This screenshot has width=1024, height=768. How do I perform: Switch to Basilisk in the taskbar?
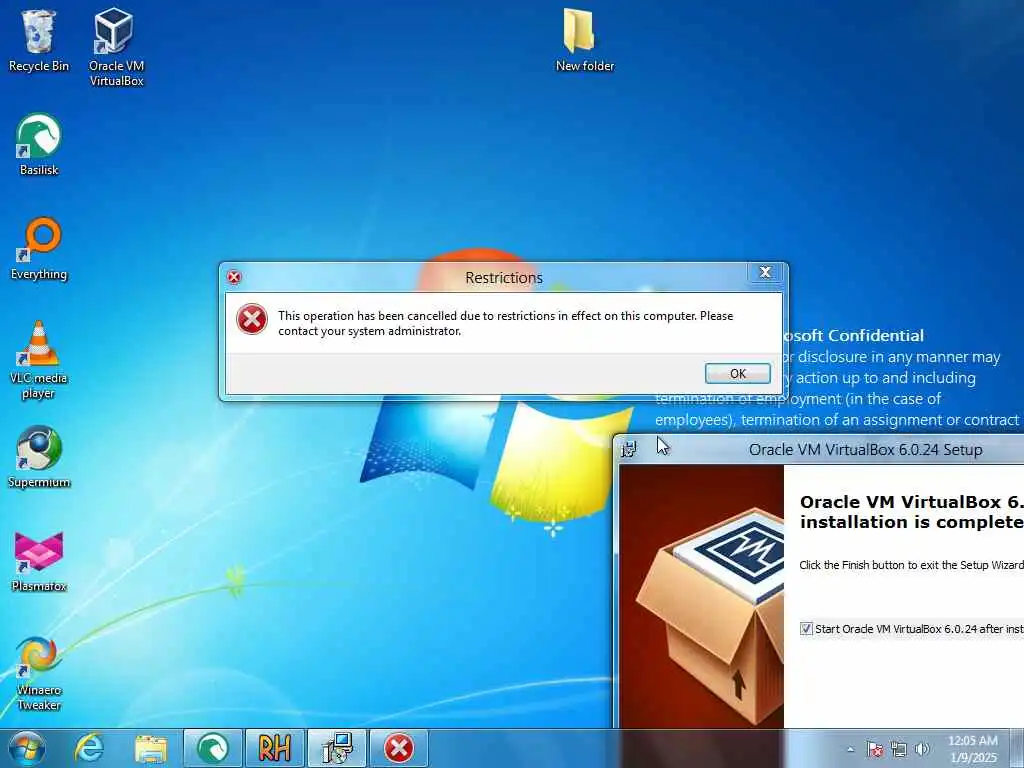[213, 748]
